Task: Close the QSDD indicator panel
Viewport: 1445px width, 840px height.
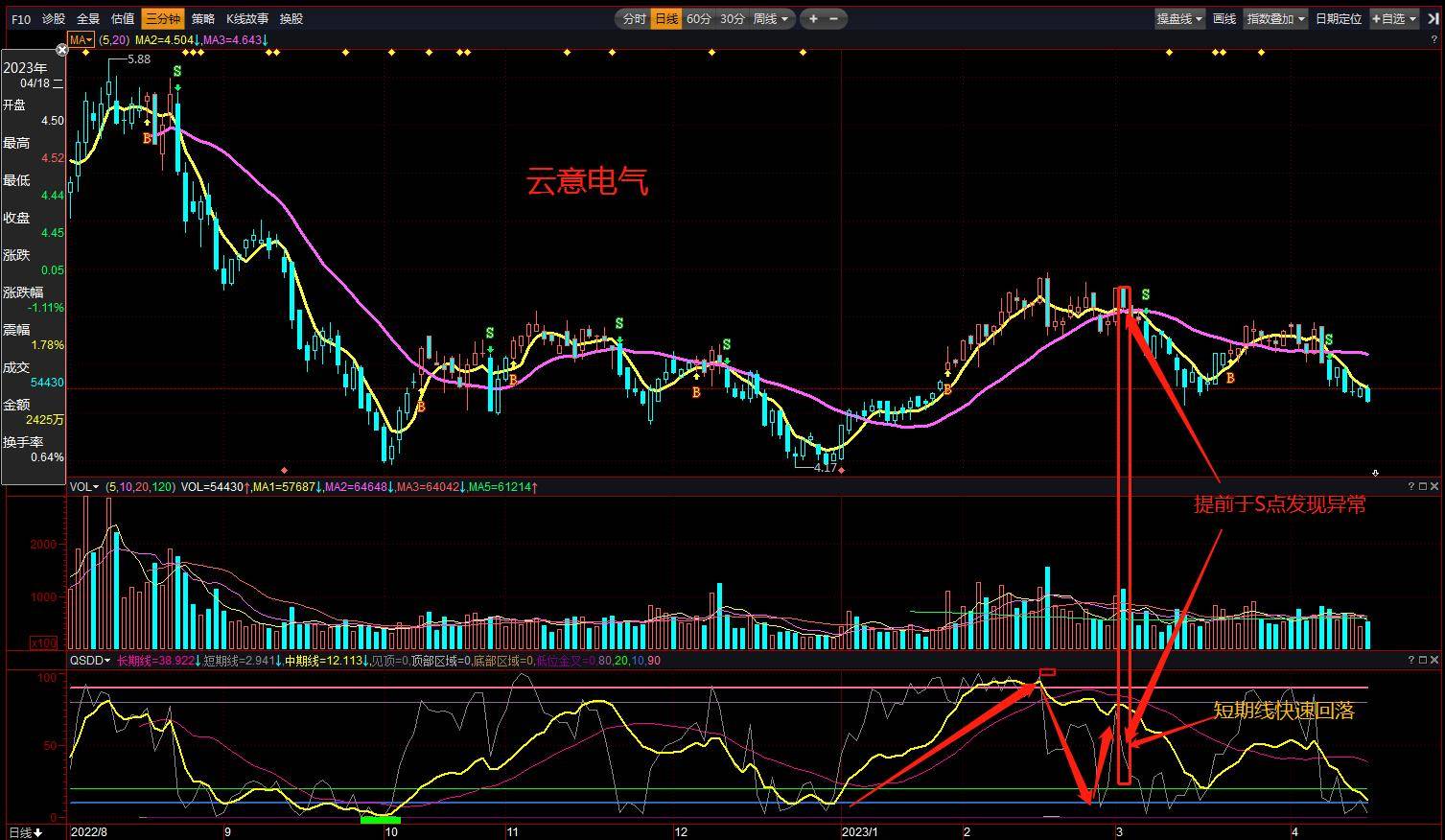Action: [x=1434, y=660]
